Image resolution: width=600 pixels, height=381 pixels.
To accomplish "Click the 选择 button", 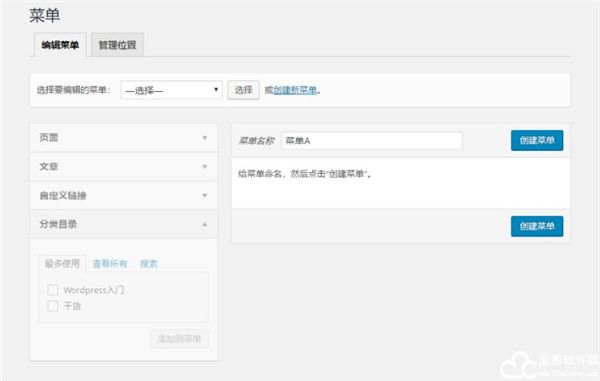I will [243, 90].
